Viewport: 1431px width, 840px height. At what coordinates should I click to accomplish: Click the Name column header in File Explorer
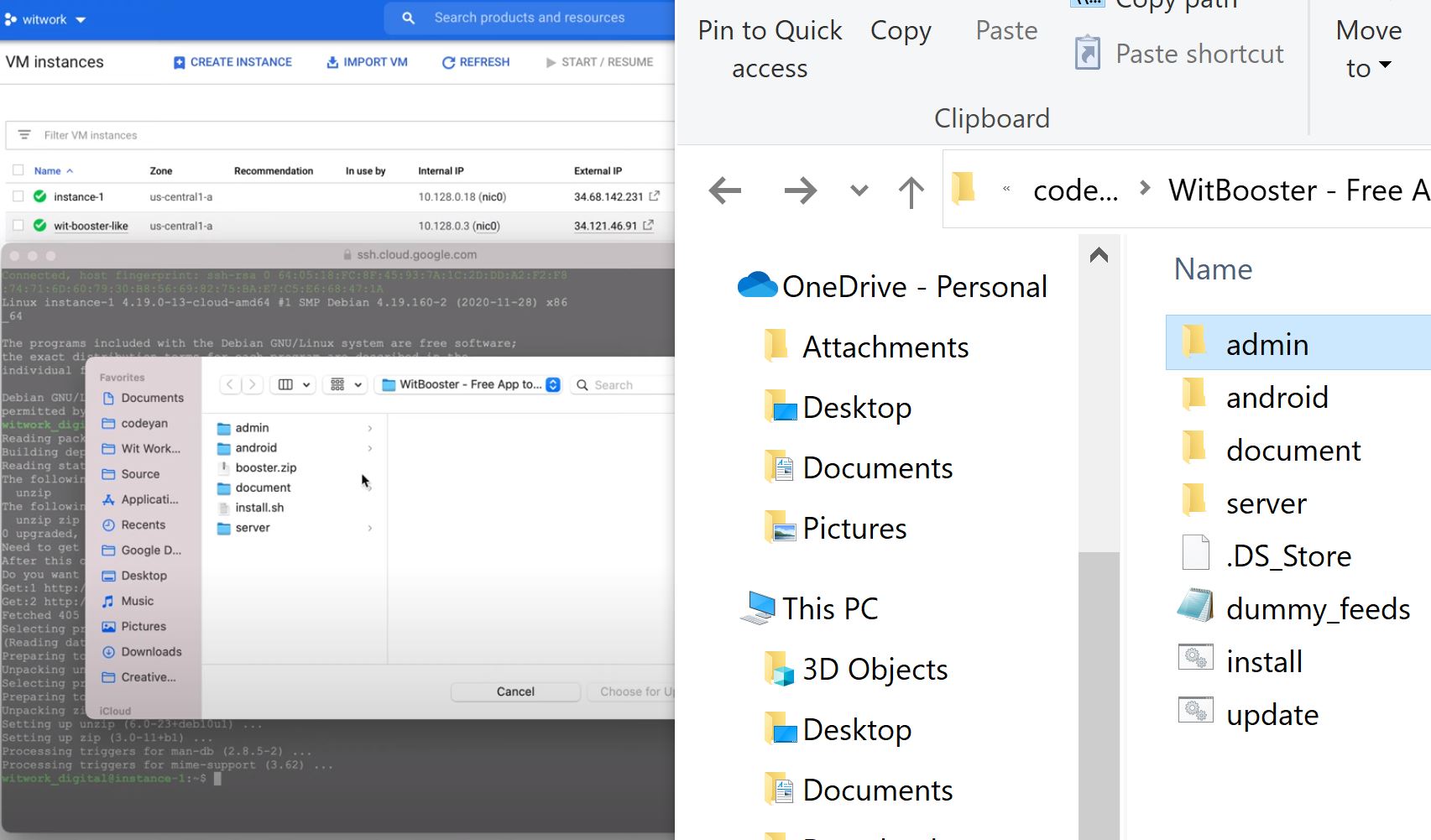coord(1213,269)
